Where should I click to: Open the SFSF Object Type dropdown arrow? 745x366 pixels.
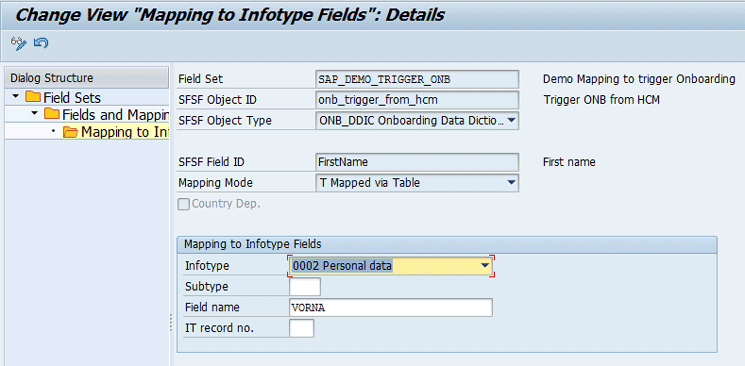pyautogui.click(x=511, y=120)
